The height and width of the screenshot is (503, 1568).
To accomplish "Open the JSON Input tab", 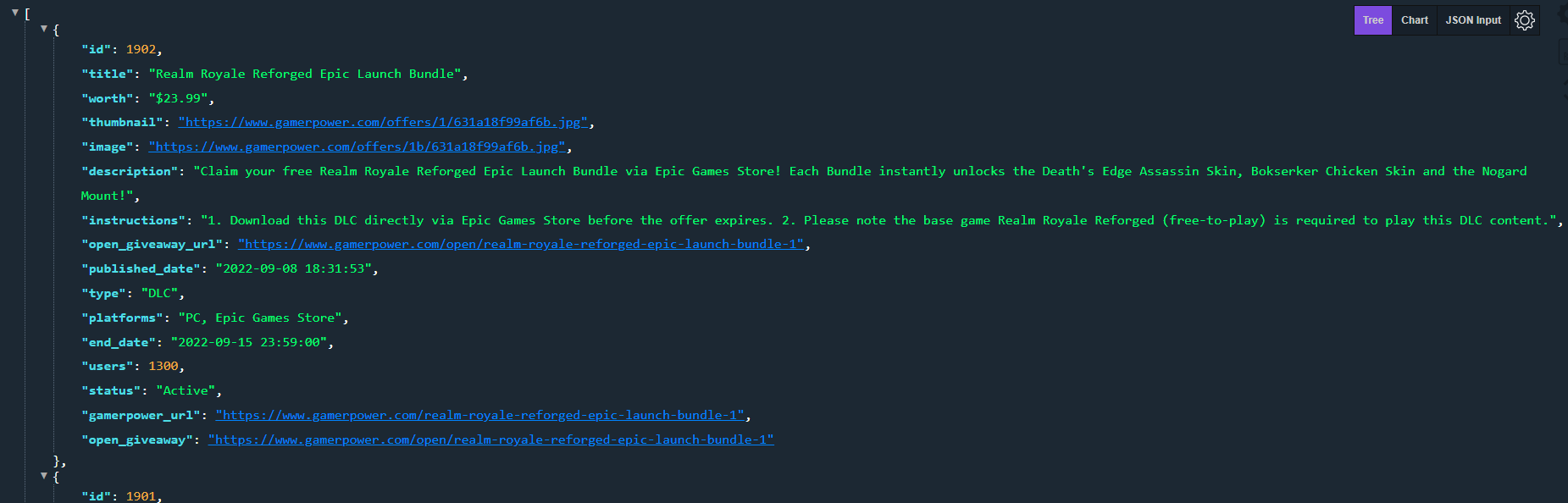I will [x=1472, y=19].
